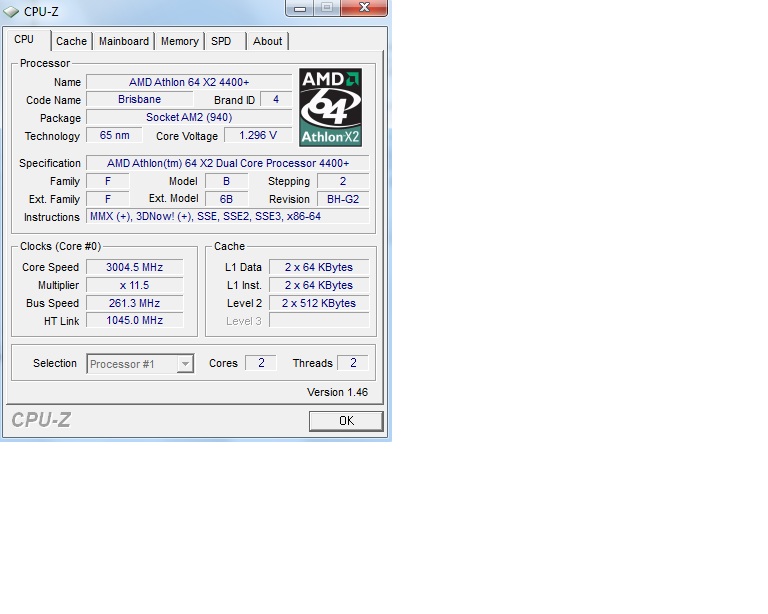
Task: Click the Specification field text
Action: [x=228, y=163]
